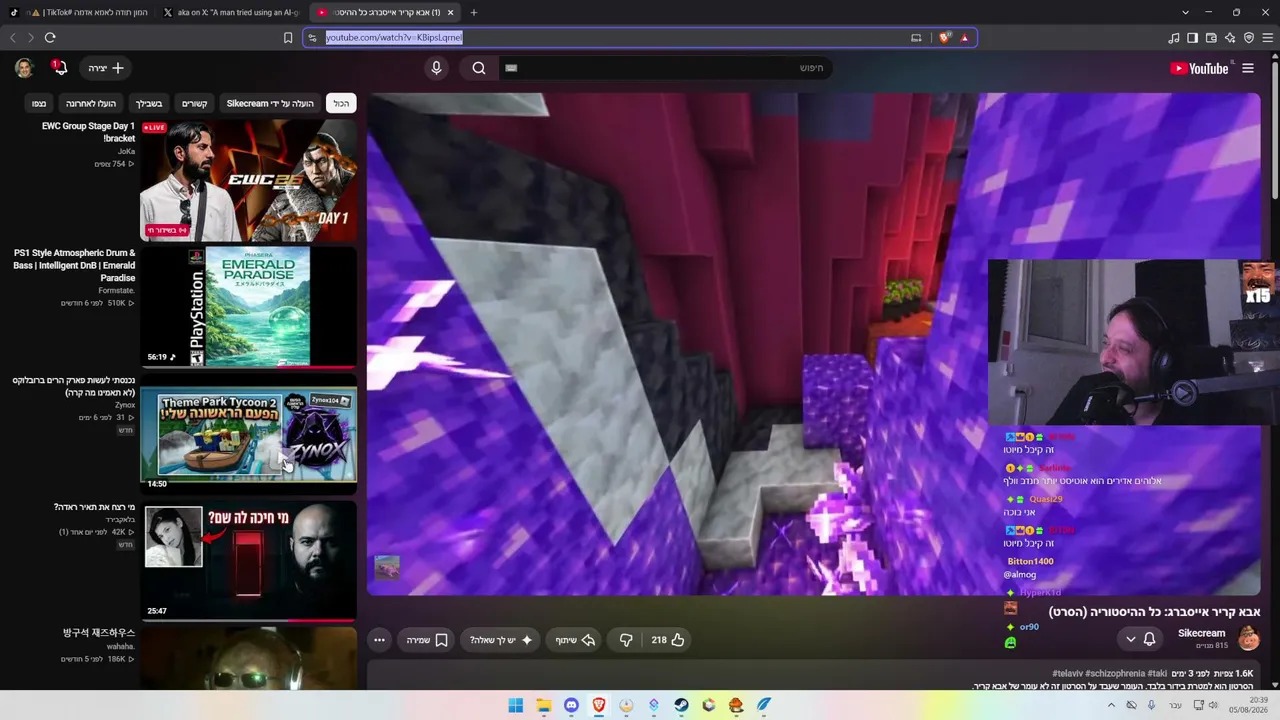Open Brave Rewards triangle icon
Screen dimensions: 1280x720
point(964,38)
